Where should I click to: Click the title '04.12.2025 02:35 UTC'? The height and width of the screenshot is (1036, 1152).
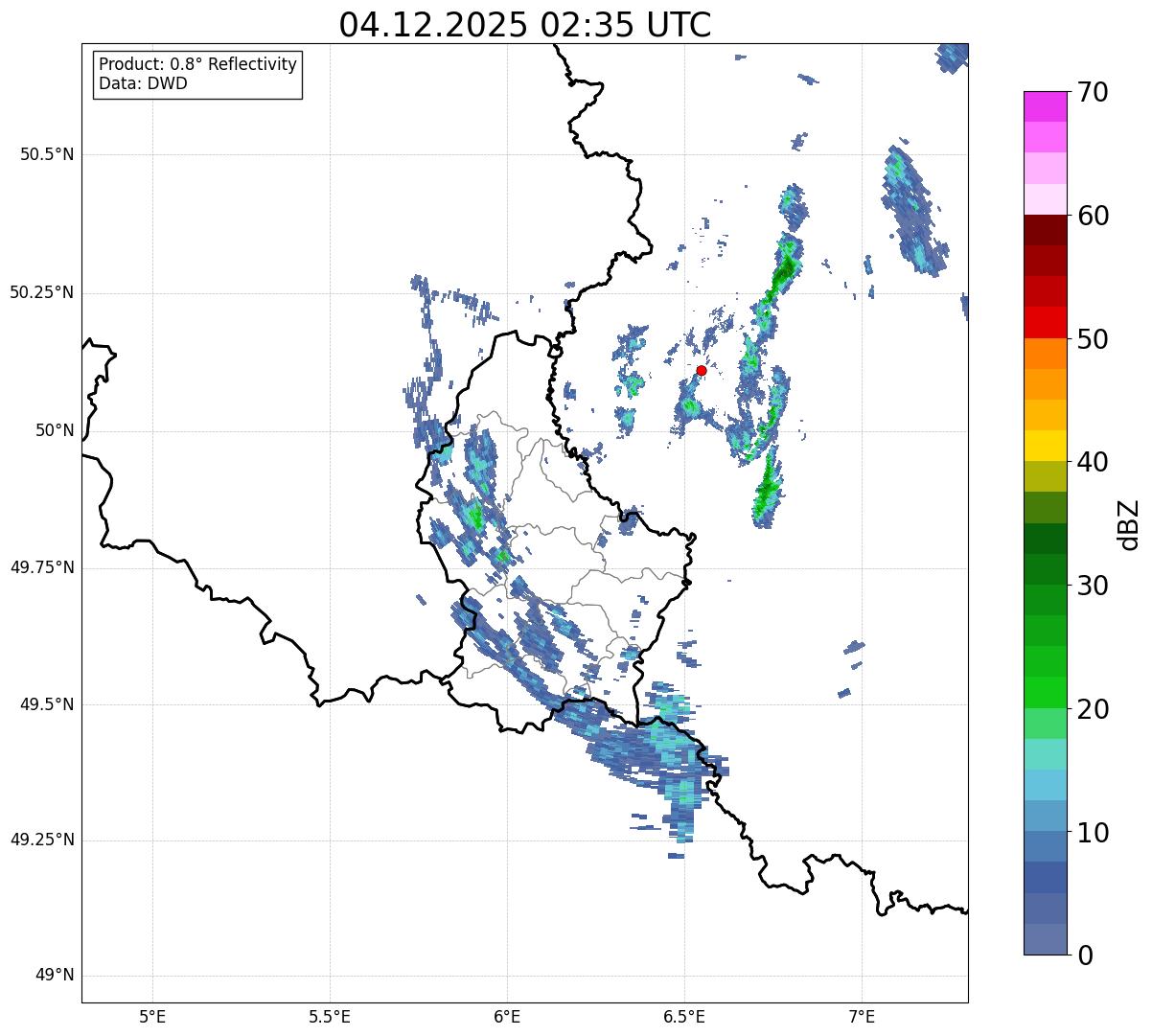coord(525,25)
